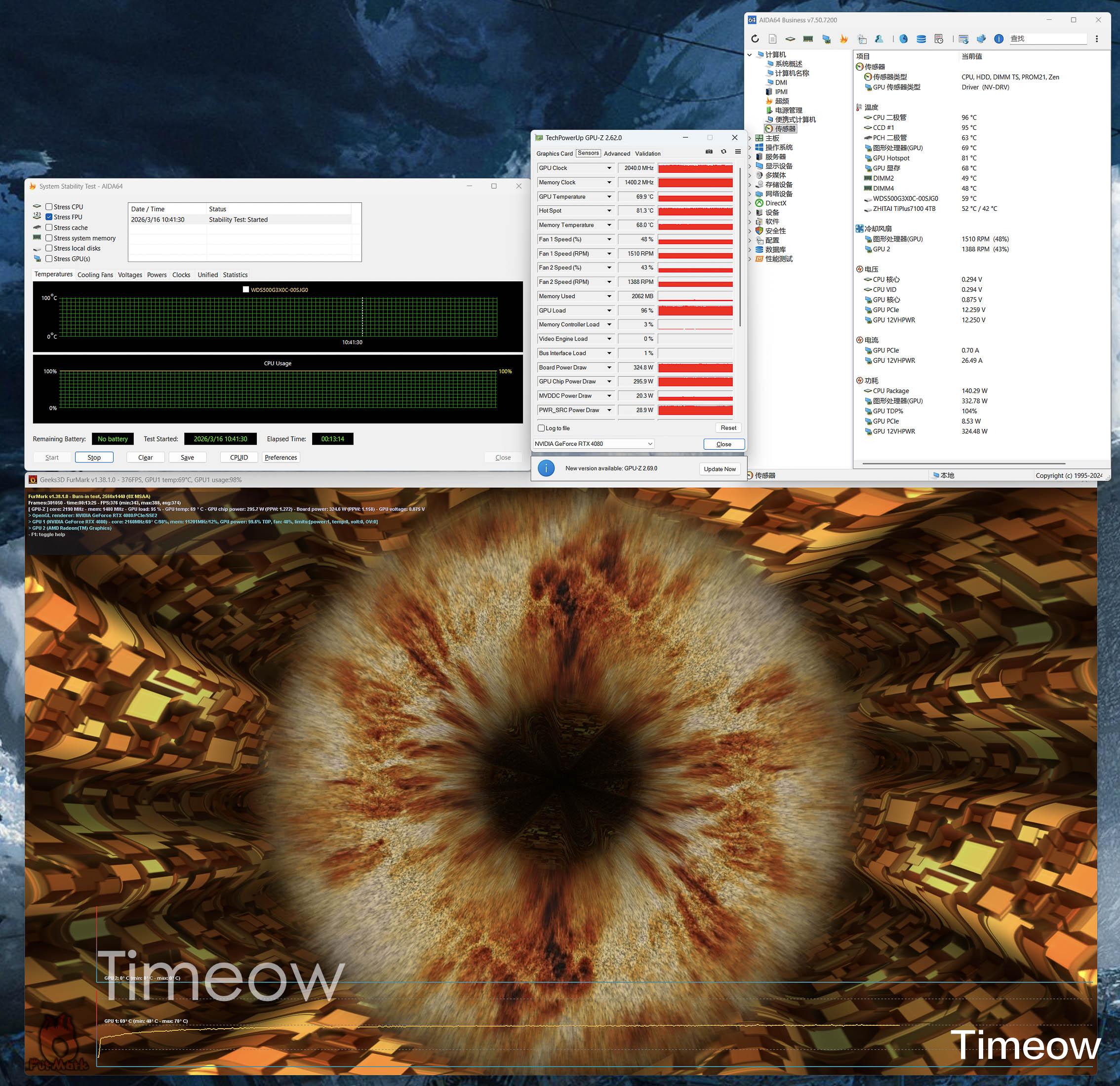The image size is (1120, 1086).
Task: Take a GPU-Z screenshot with the camera icon
Action: tap(709, 152)
